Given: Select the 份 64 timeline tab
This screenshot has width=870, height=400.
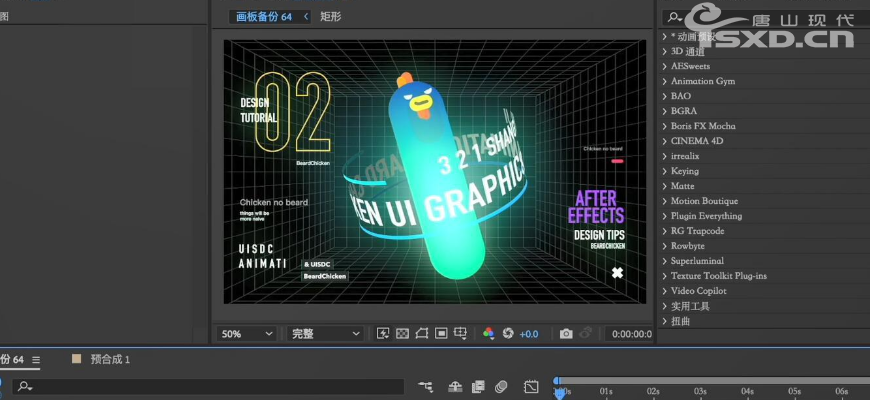Looking at the screenshot, I should (x=12, y=360).
